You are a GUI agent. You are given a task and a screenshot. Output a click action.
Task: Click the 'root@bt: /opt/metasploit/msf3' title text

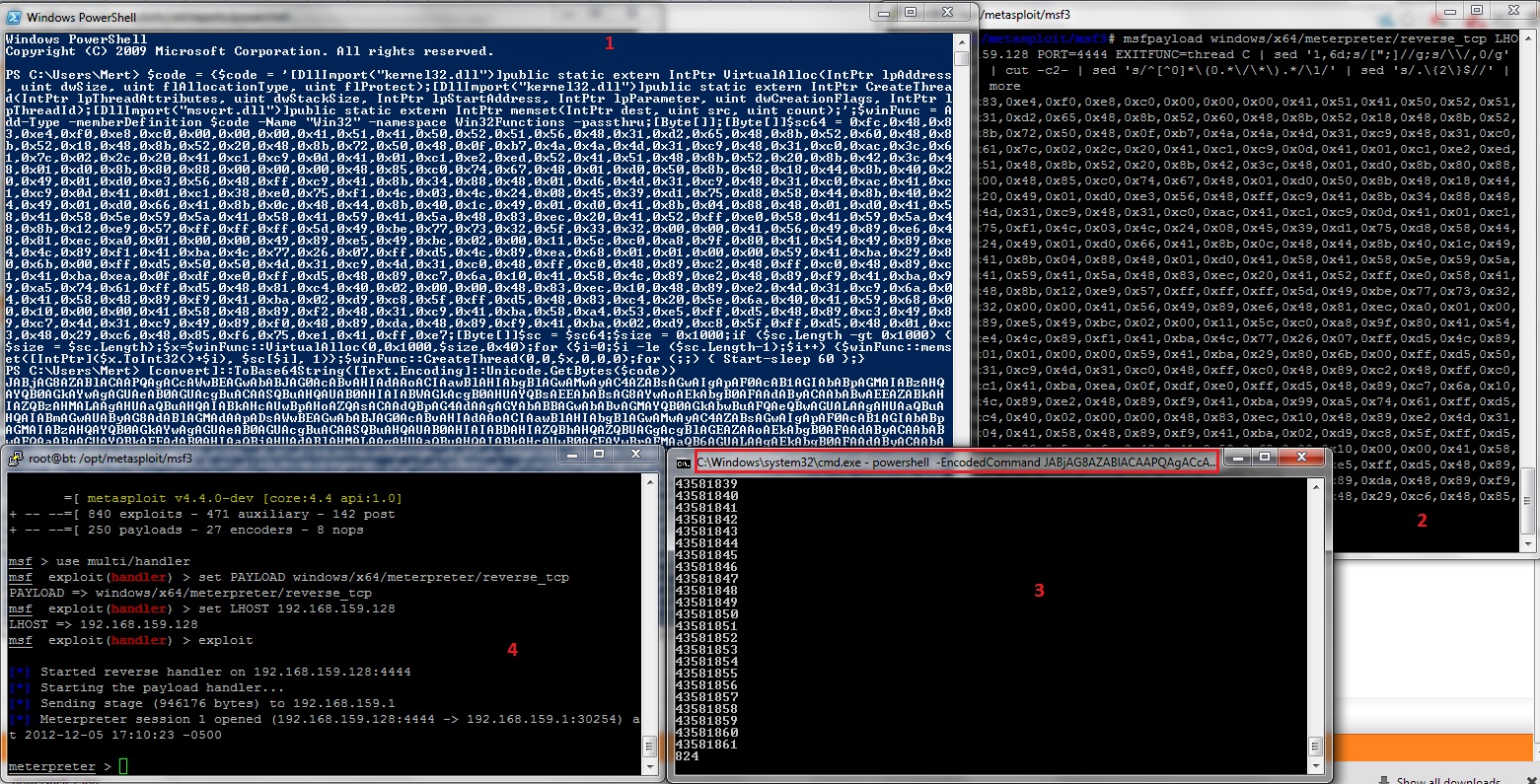(110, 459)
